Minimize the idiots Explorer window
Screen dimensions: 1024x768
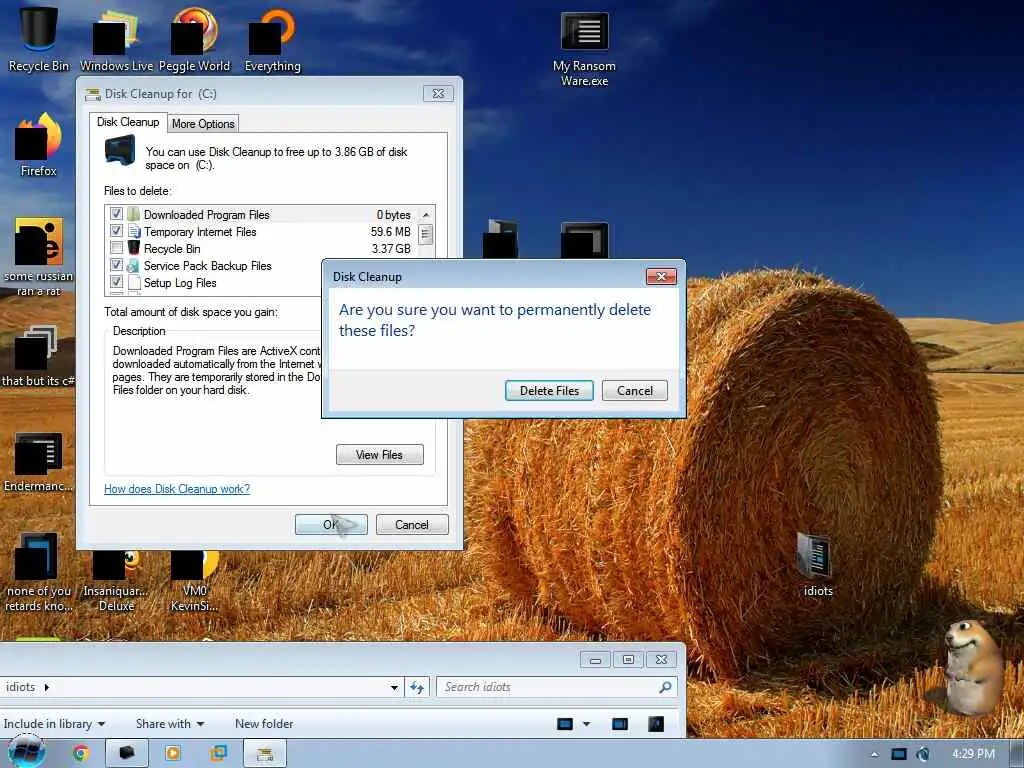pyautogui.click(x=595, y=660)
